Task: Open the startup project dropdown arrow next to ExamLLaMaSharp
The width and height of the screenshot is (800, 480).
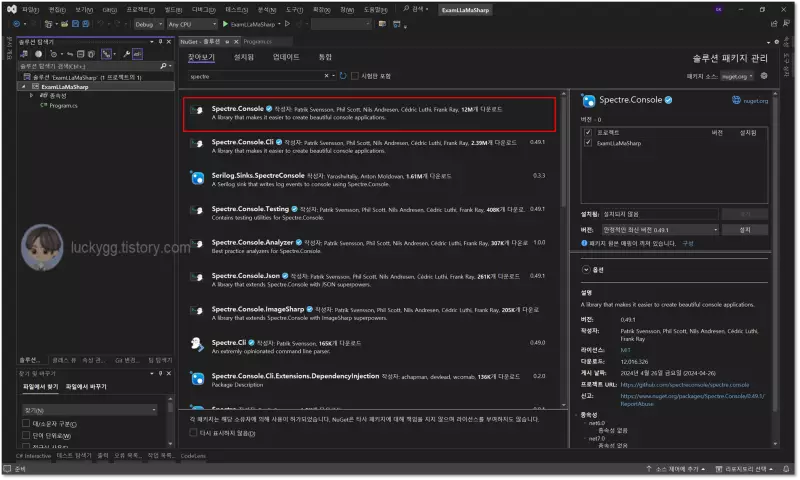Action: pyautogui.click(x=279, y=24)
